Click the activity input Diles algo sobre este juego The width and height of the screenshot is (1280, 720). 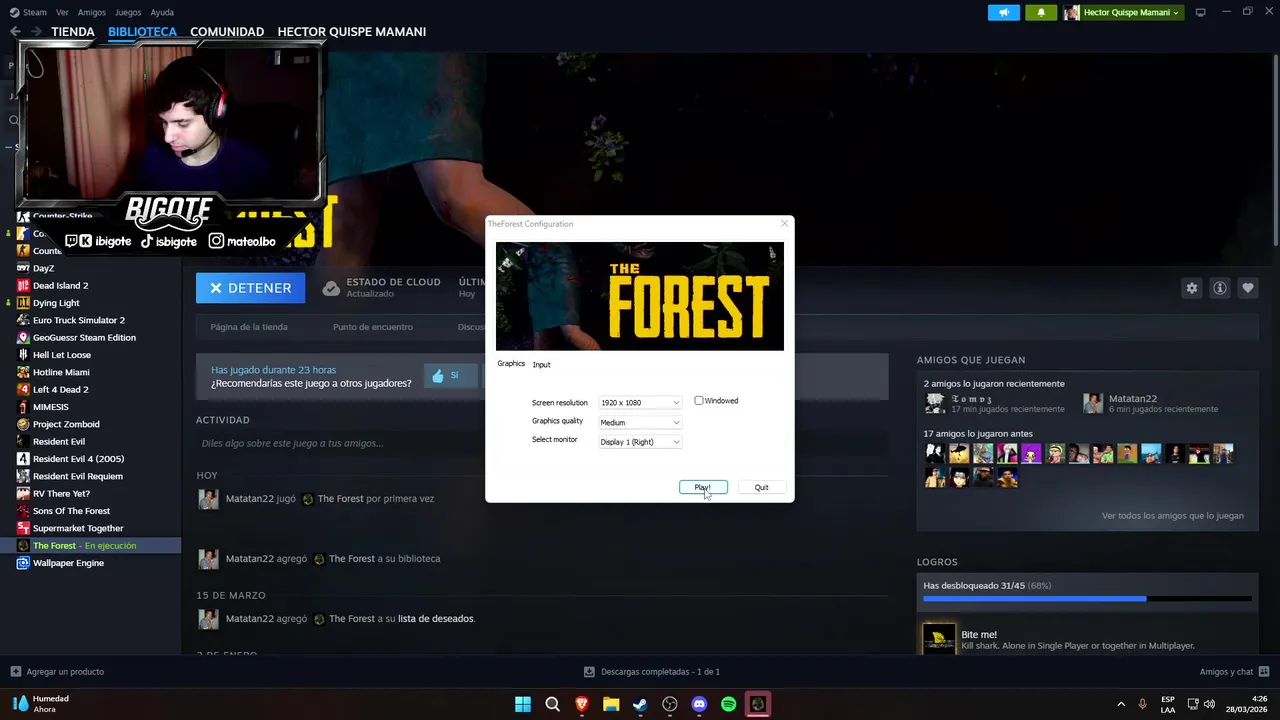tap(540, 443)
